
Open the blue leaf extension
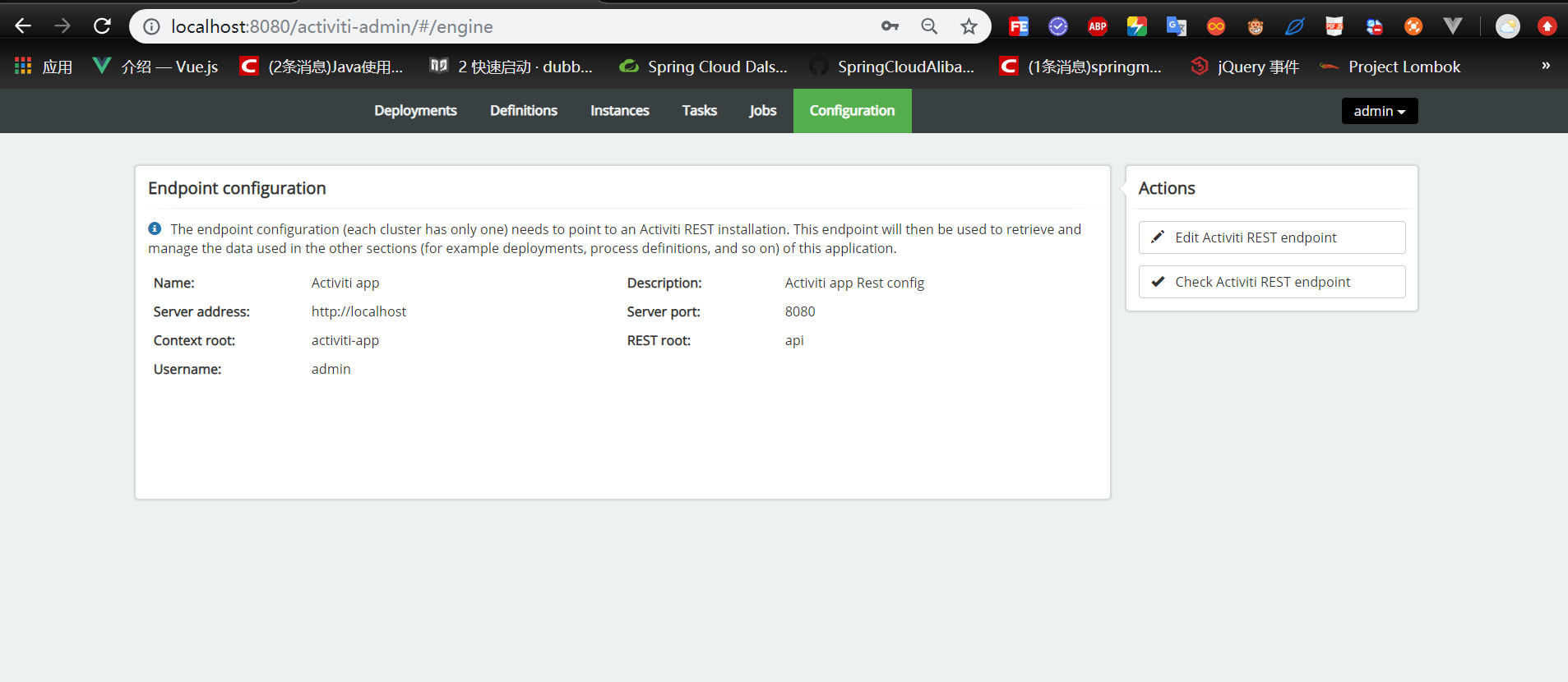coord(1295,26)
